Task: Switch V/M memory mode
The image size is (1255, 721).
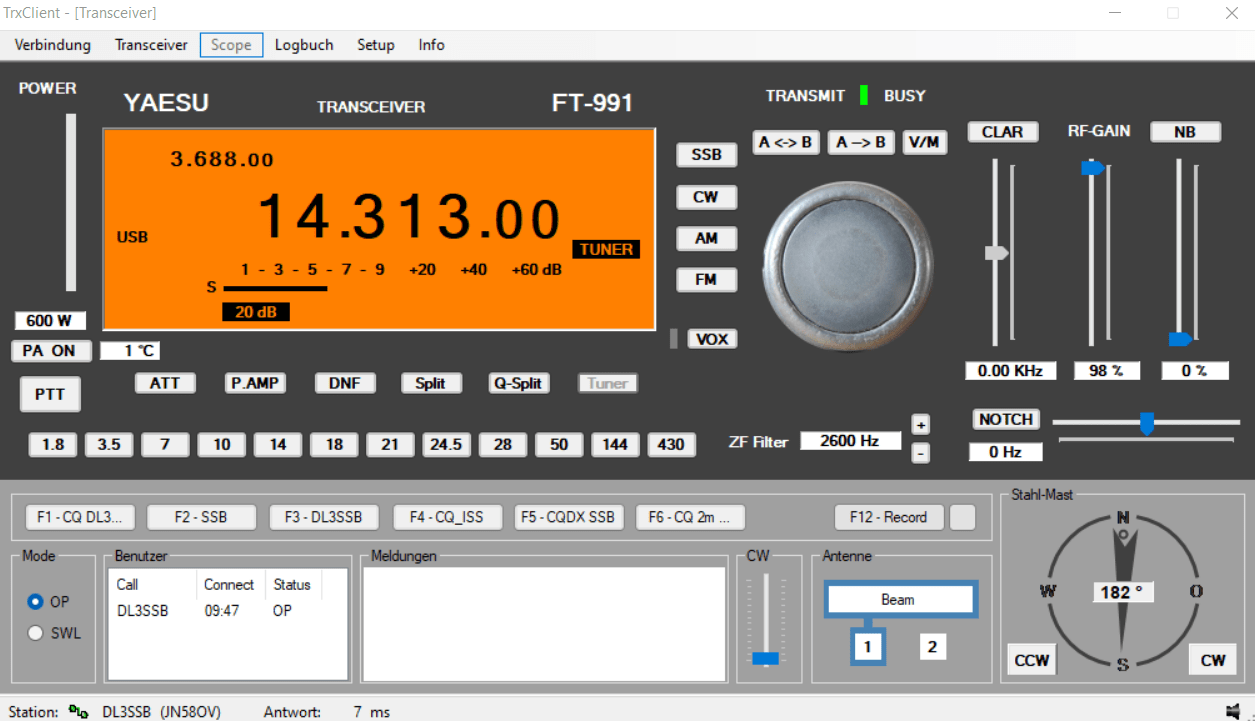Action: pos(925,142)
